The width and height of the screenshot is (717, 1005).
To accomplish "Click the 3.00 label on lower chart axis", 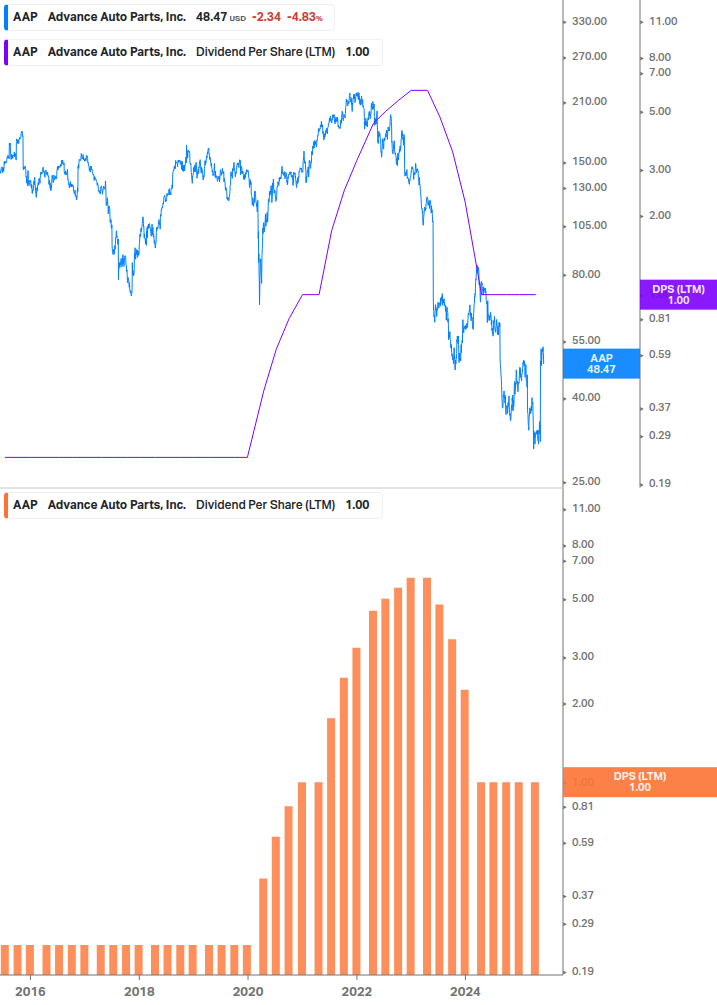I will [x=583, y=656].
